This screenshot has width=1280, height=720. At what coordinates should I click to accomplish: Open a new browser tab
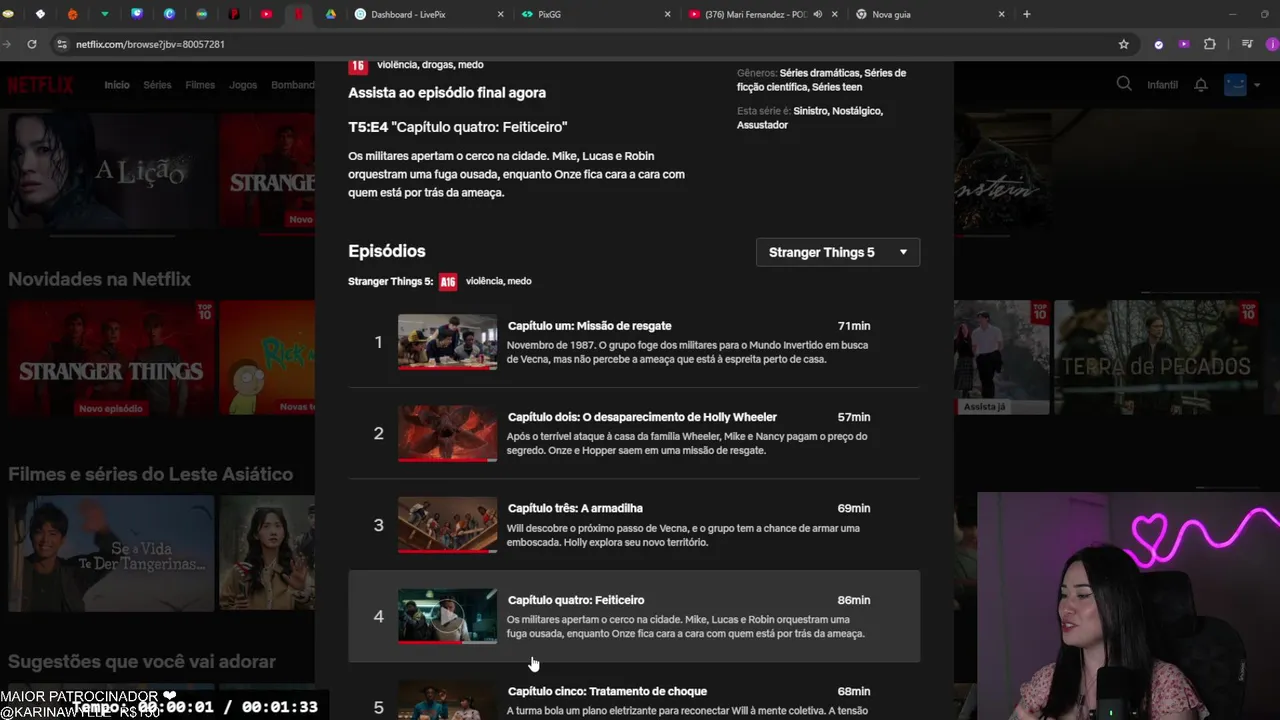(x=1026, y=14)
